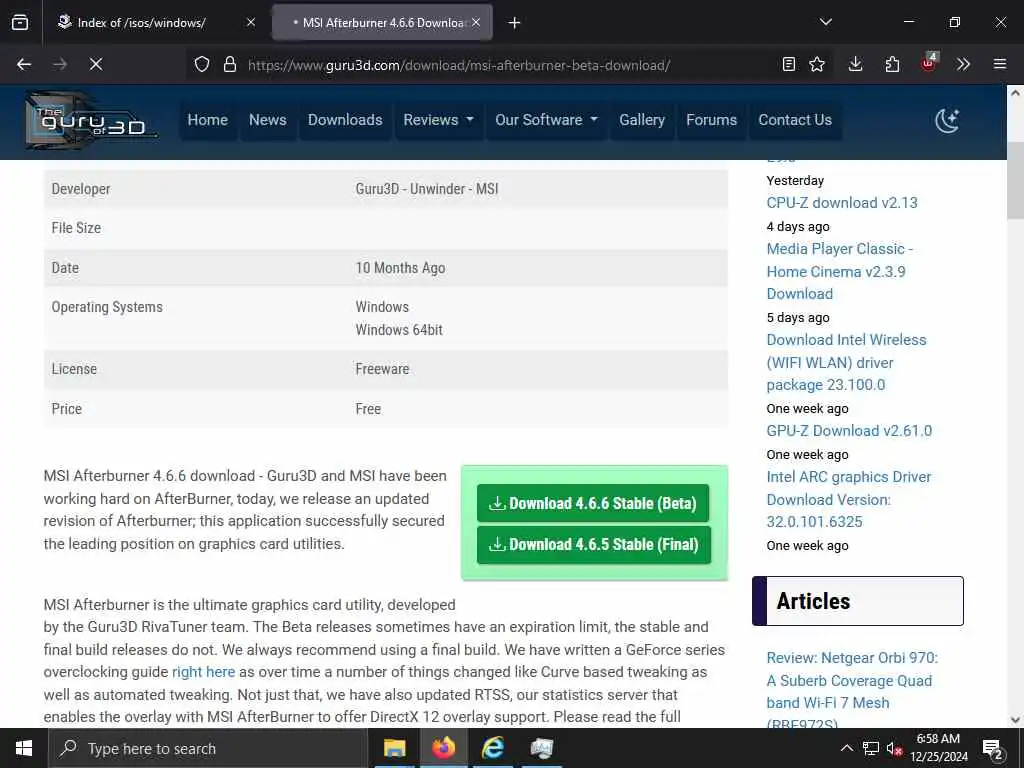
Task: Expand the Reviews dropdown menu
Action: tap(438, 120)
